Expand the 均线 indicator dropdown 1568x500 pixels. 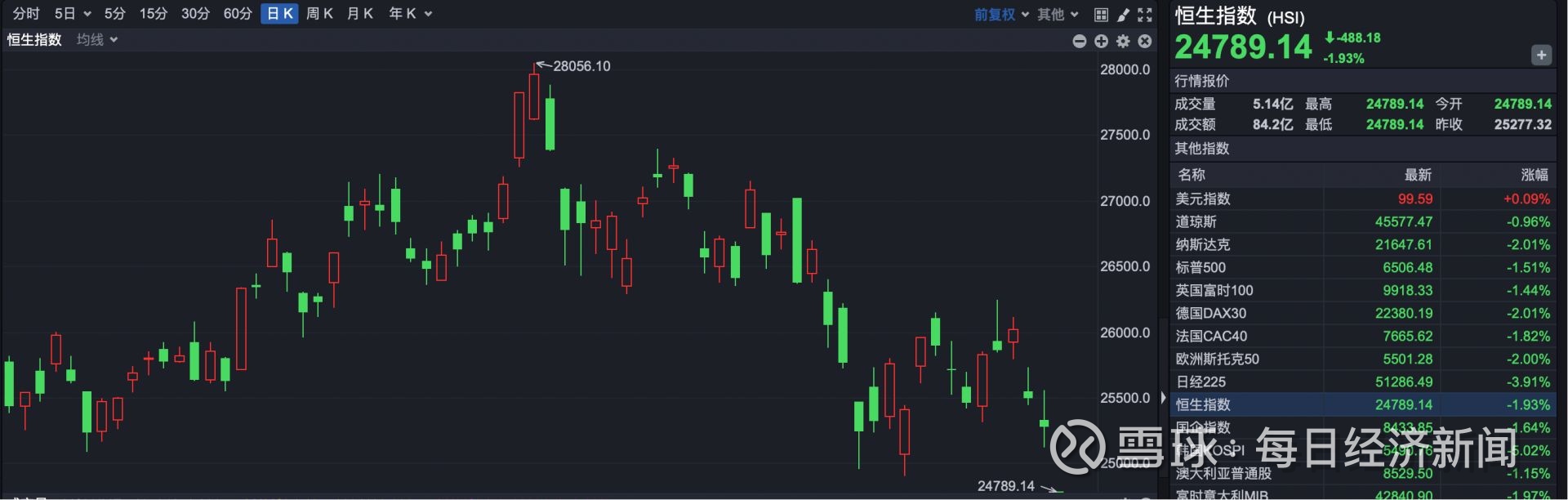pyautogui.click(x=97, y=40)
